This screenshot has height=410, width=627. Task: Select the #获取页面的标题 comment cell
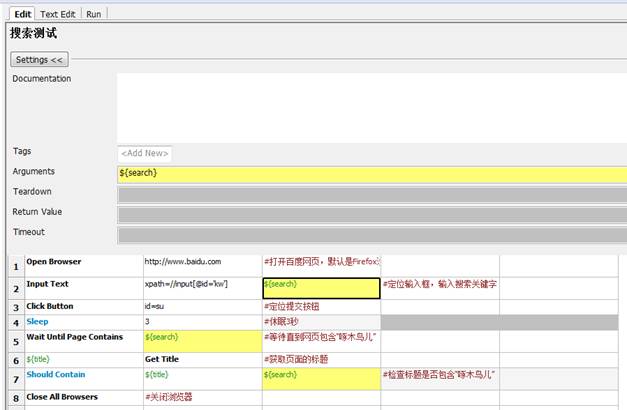pyautogui.click(x=321, y=360)
